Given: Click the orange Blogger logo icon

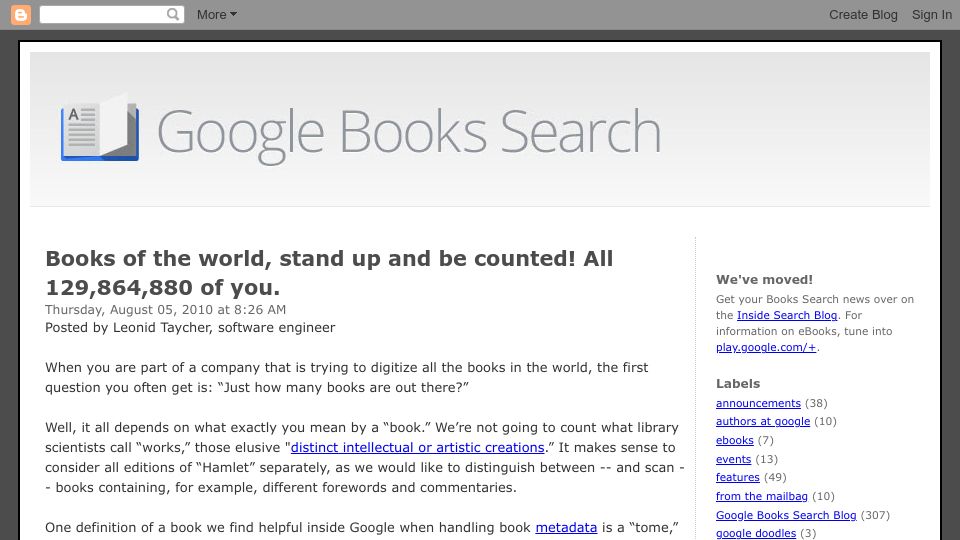Looking at the screenshot, I should pos(21,15).
